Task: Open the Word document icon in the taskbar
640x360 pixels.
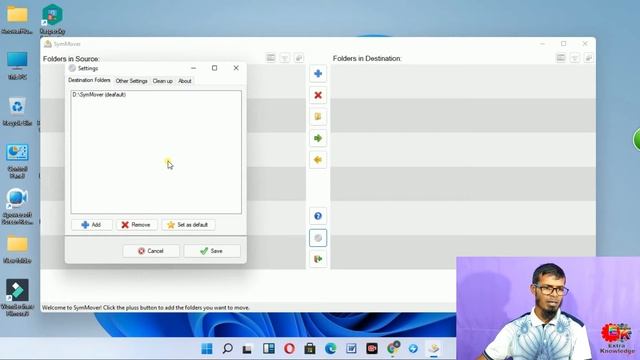Action: click(x=351, y=349)
